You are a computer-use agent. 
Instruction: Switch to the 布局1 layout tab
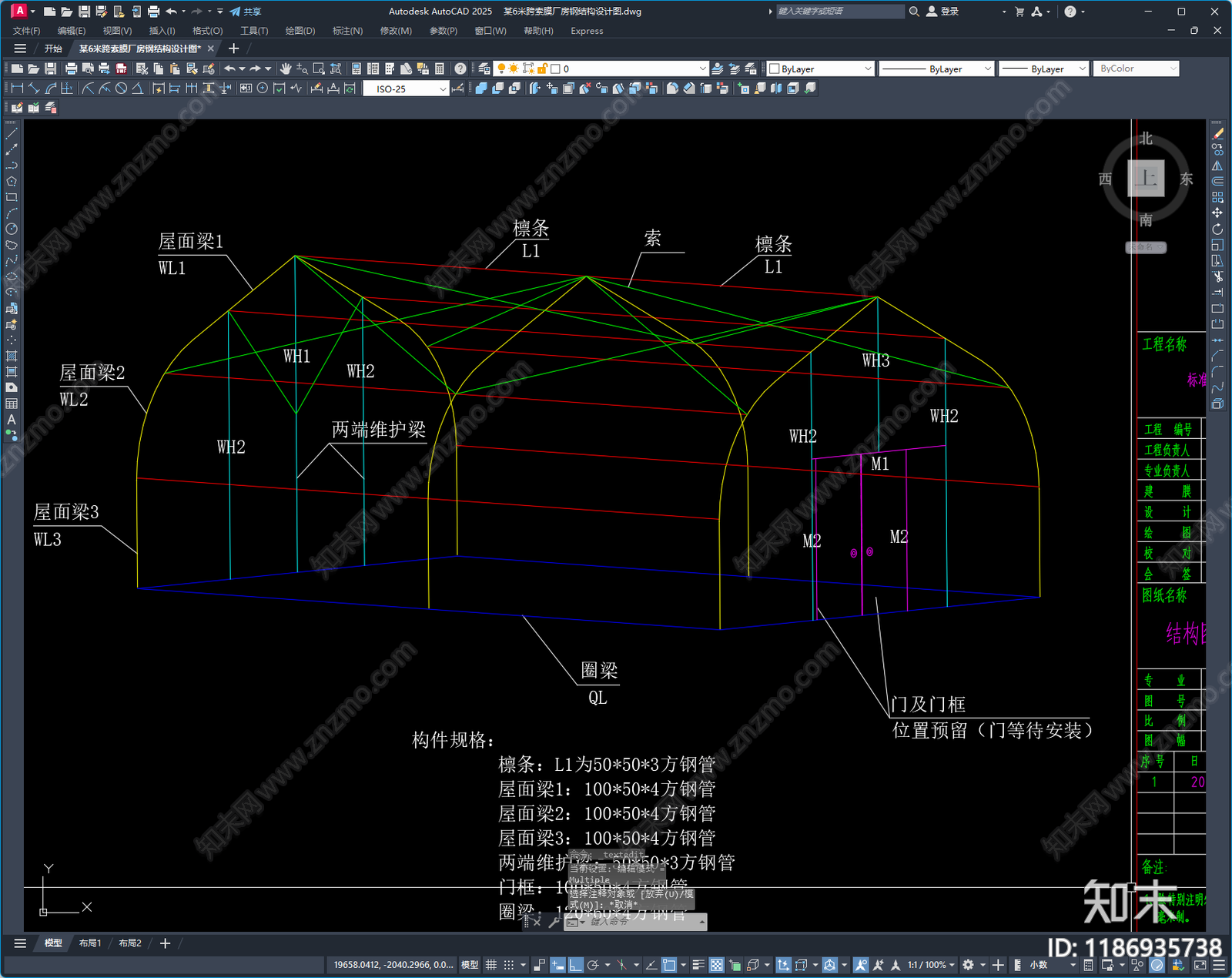tap(90, 943)
